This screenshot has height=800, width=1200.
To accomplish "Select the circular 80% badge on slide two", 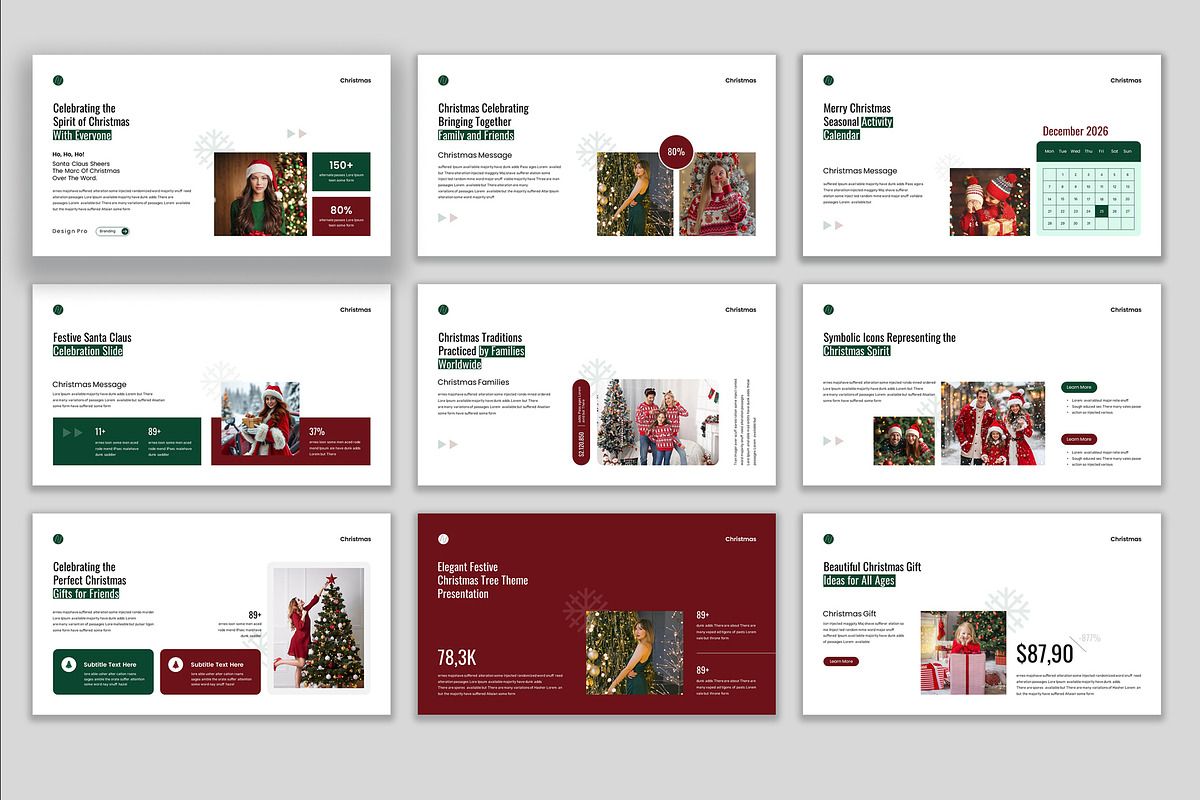I will coord(675,152).
